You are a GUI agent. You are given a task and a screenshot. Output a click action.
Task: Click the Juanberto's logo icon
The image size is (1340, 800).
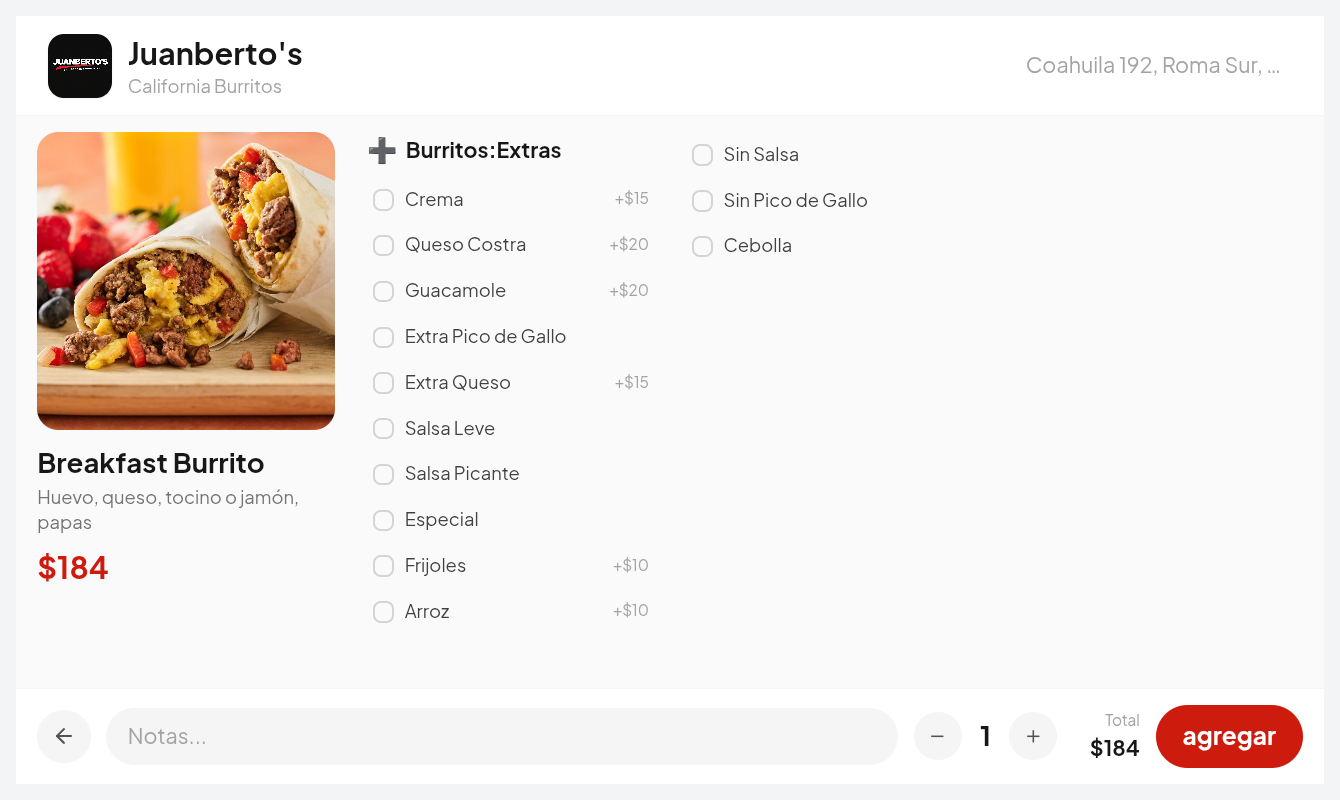[x=80, y=66]
